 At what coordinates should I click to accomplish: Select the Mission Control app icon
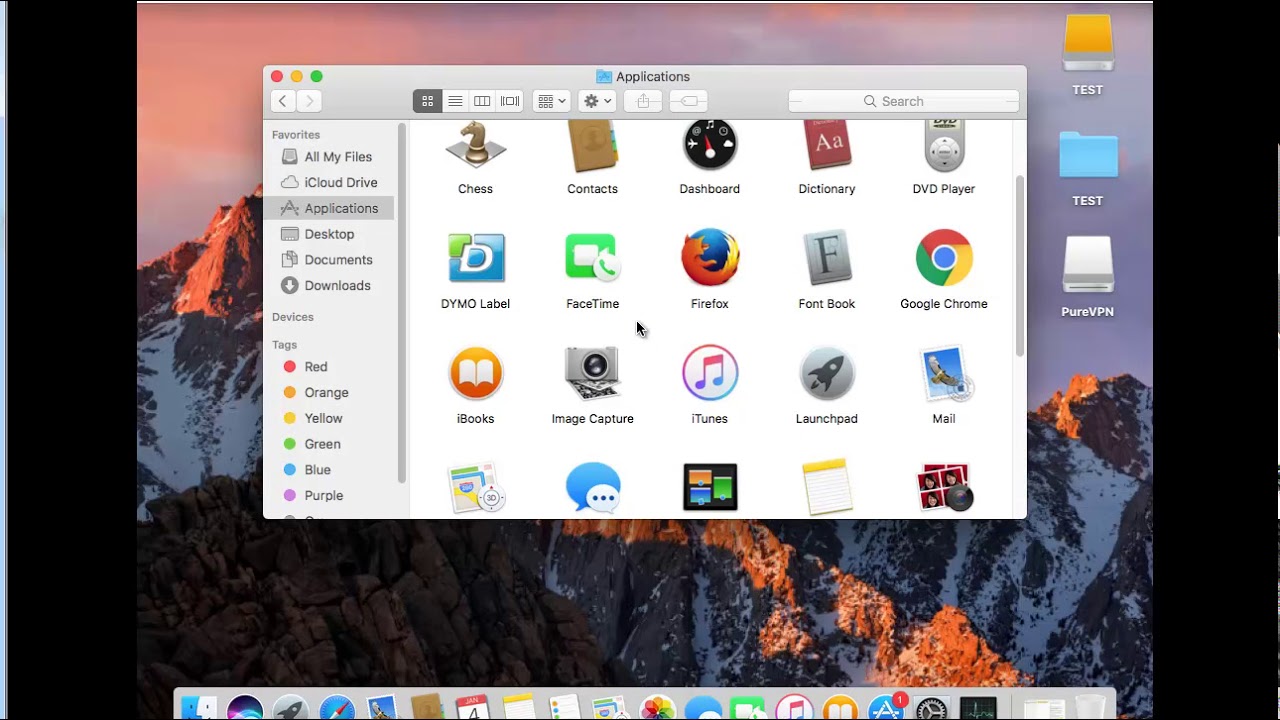pos(710,488)
